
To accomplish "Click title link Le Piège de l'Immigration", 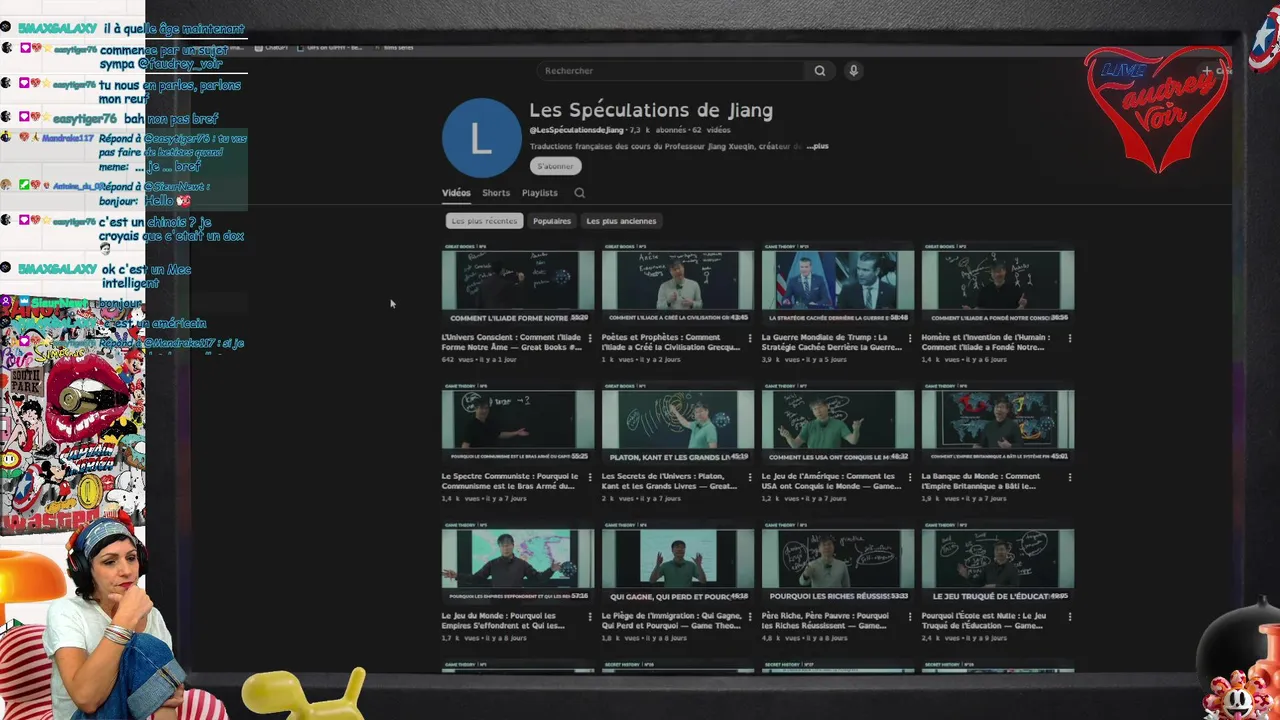I will coord(671,620).
